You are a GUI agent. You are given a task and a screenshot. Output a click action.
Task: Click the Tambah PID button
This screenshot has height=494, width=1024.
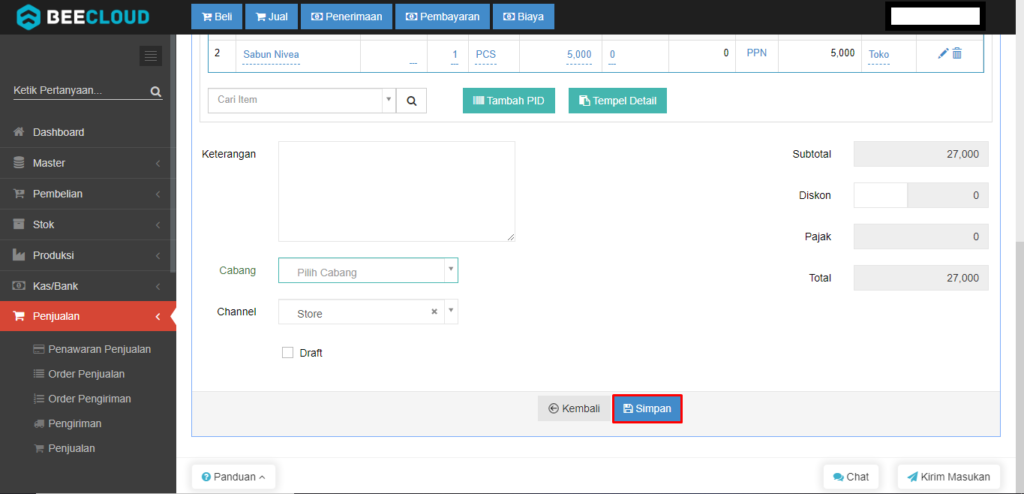click(x=509, y=101)
